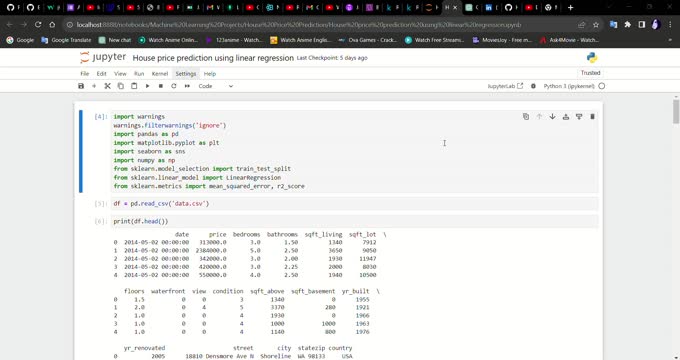Open the Code cell type dropdown

tap(216, 86)
